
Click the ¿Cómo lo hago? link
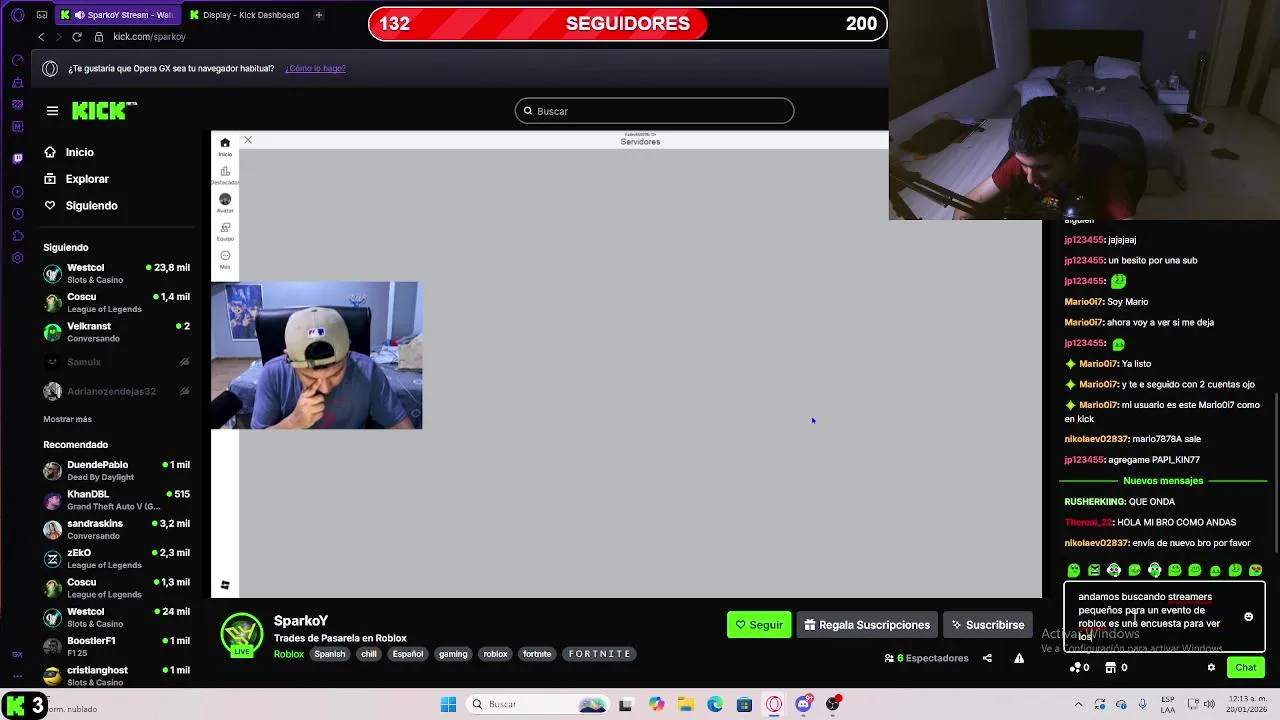(315, 68)
